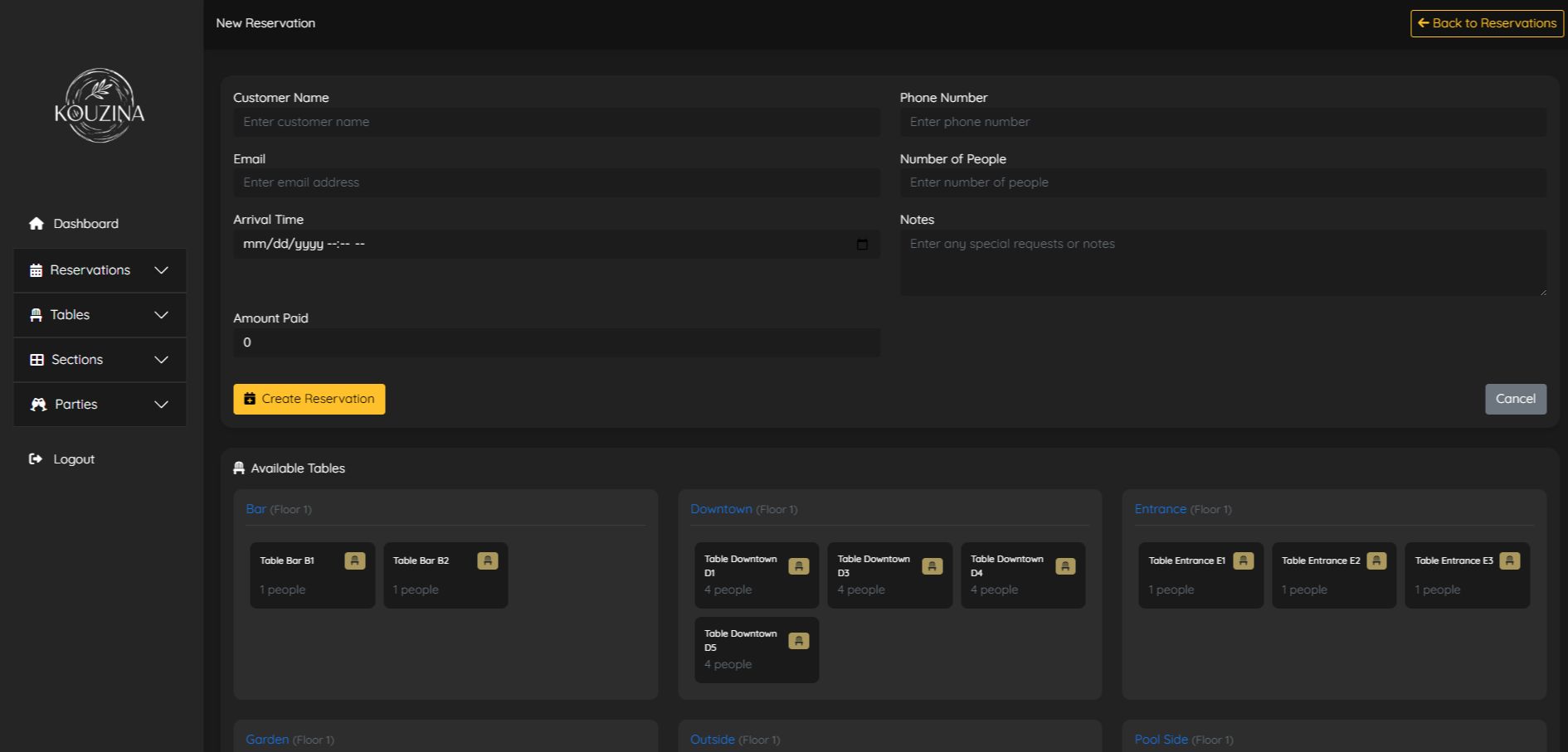The height and width of the screenshot is (752, 1568).
Task: Expand the Parties menu chevron
Action: tap(162, 405)
